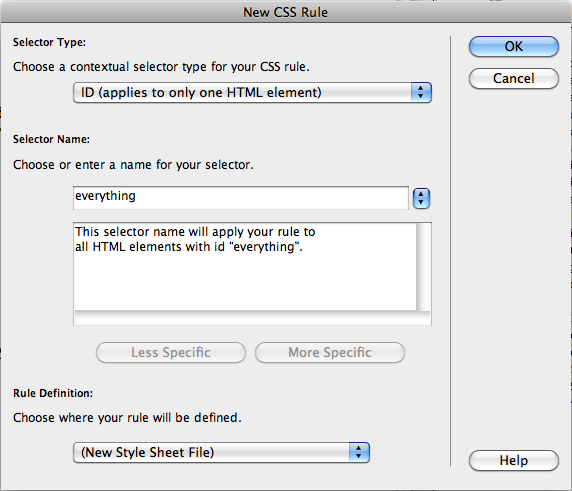Click the Less Specific button
This screenshot has height=491, width=572.
point(171,352)
